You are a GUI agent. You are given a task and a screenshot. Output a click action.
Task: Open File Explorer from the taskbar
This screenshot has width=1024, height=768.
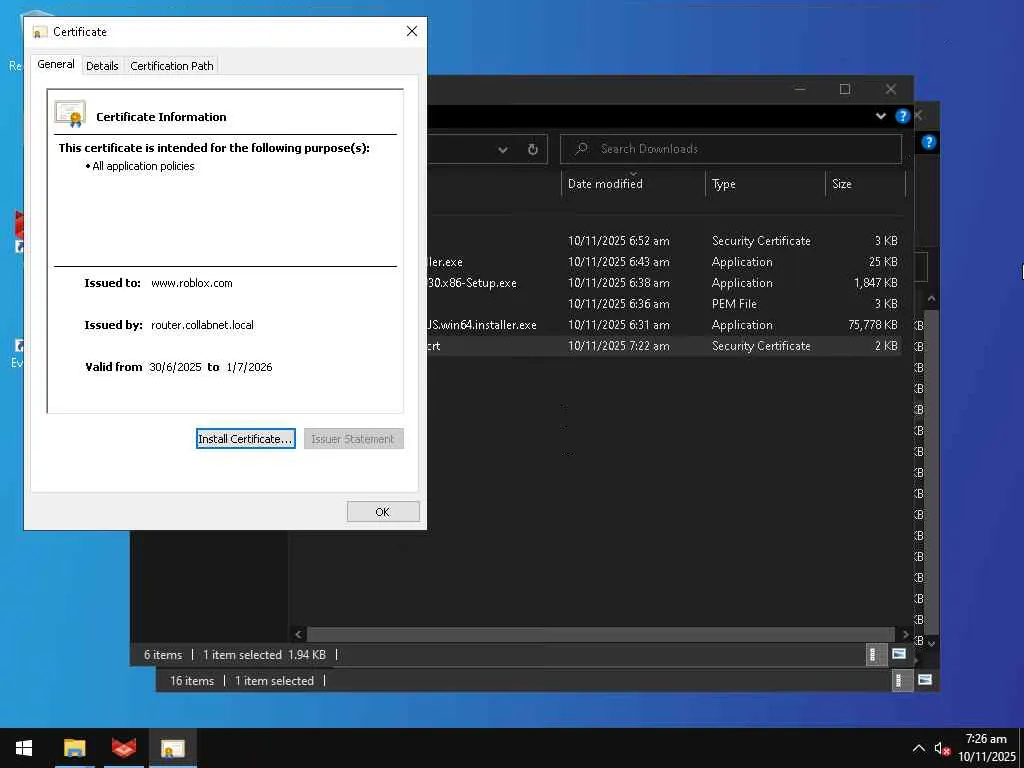coord(74,748)
